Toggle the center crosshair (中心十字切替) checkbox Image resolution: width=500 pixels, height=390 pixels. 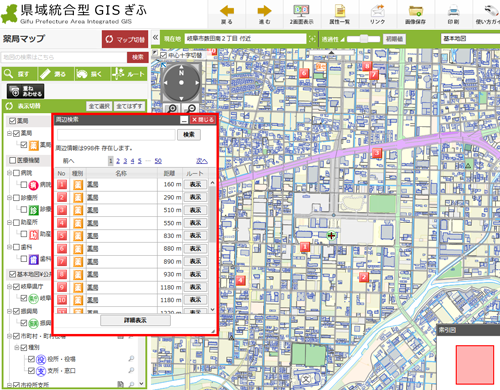click(163, 55)
